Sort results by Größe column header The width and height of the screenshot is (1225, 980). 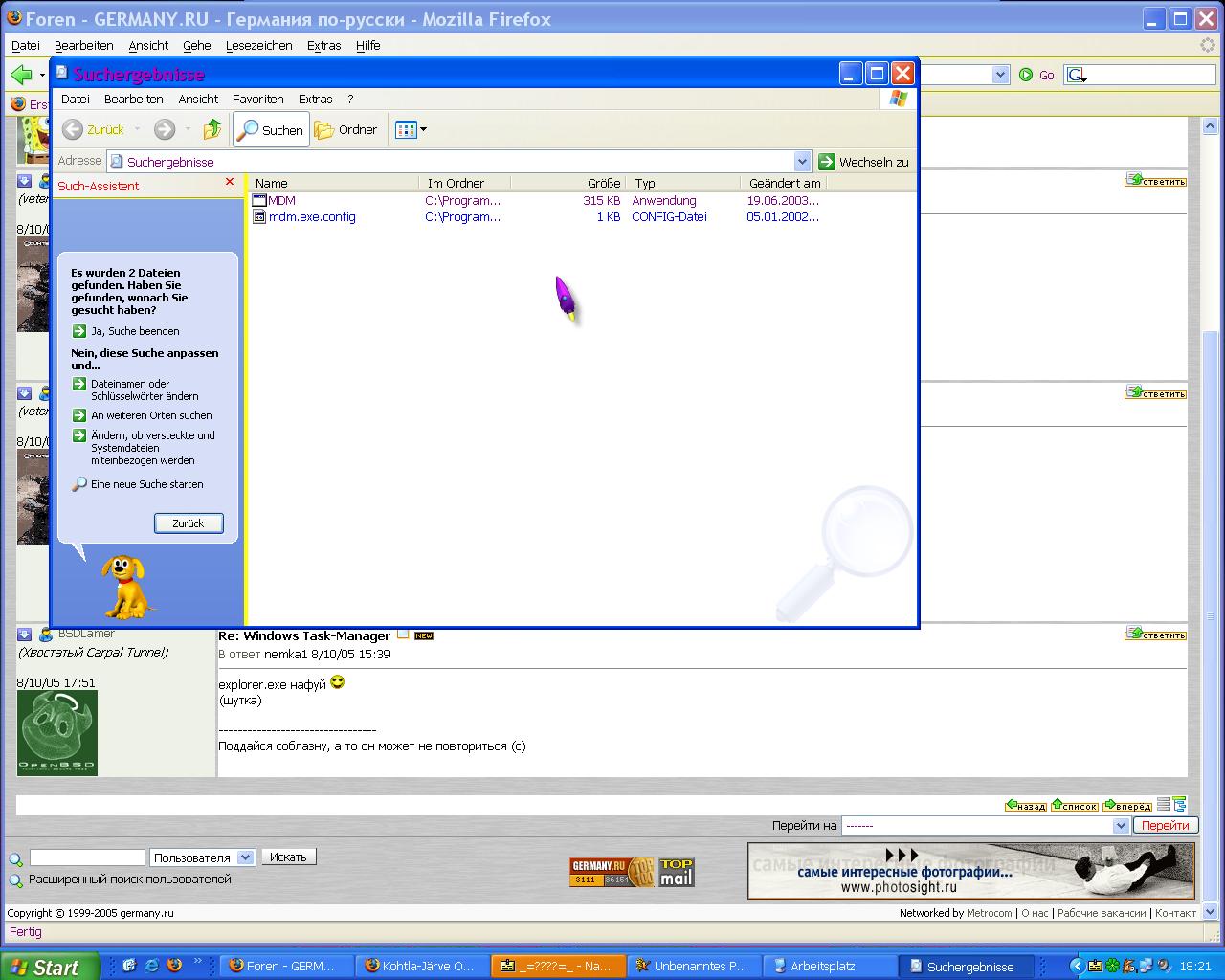coord(603,183)
